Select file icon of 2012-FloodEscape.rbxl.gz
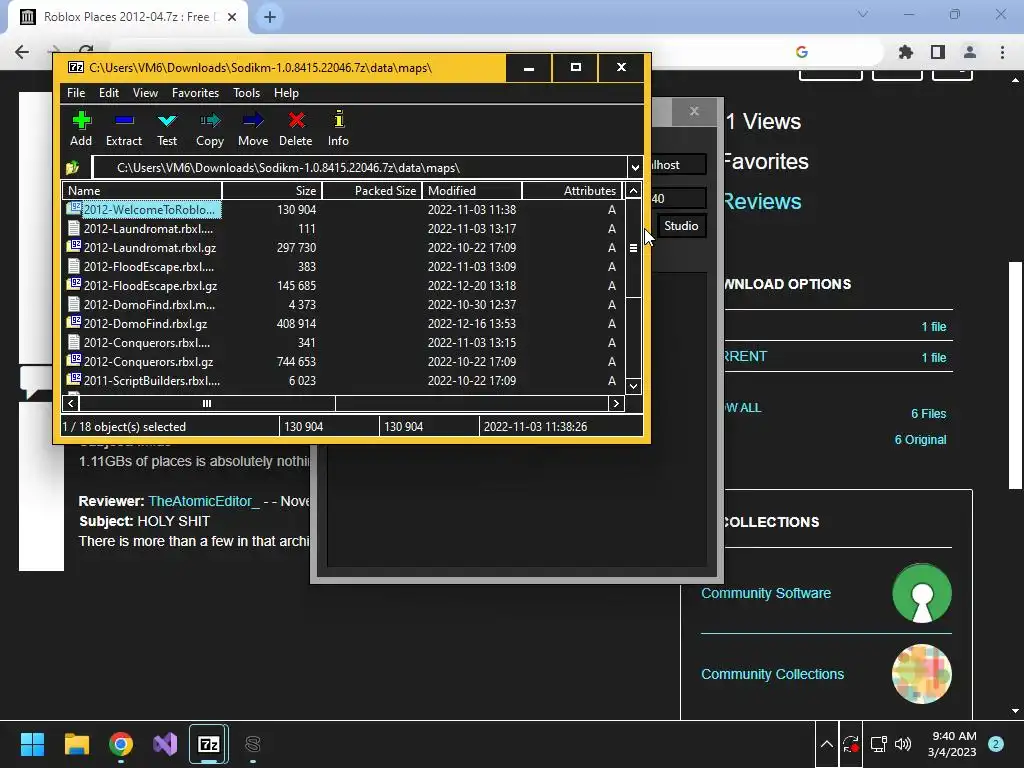The image size is (1024, 768). click(x=74, y=285)
